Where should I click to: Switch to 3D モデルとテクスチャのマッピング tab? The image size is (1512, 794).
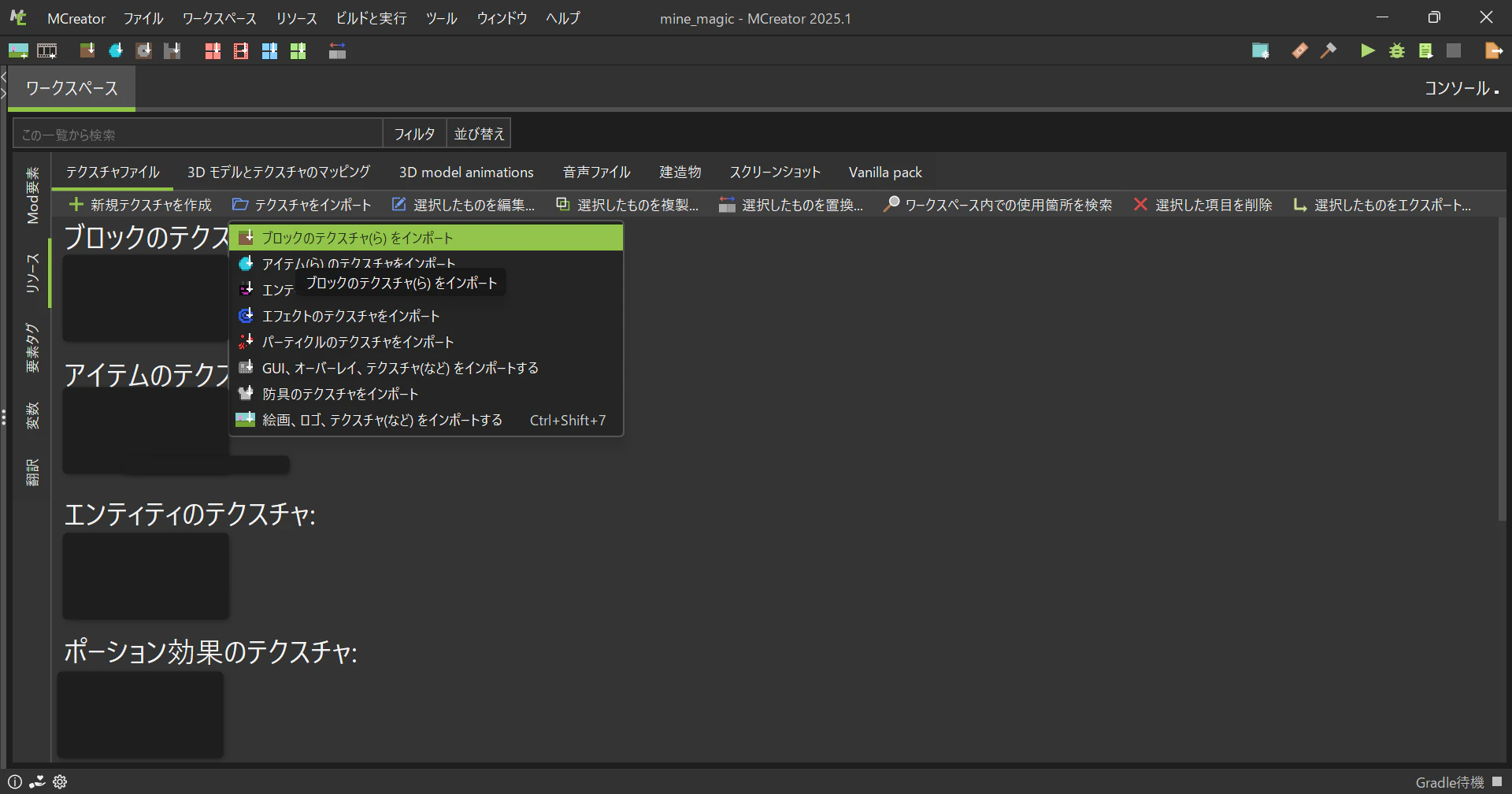(279, 172)
